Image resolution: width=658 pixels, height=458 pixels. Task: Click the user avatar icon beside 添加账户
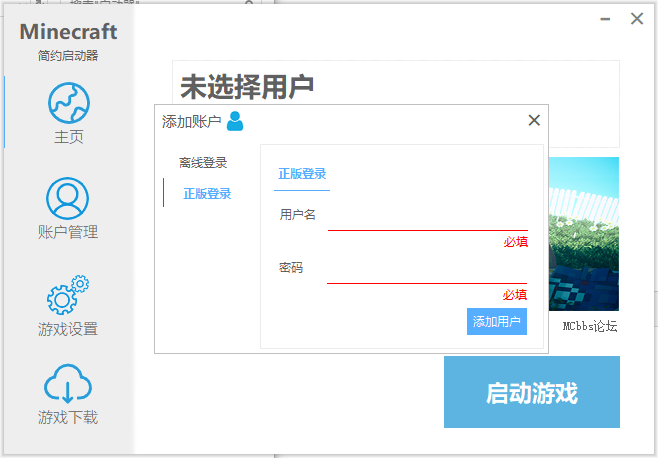pyautogui.click(x=235, y=121)
